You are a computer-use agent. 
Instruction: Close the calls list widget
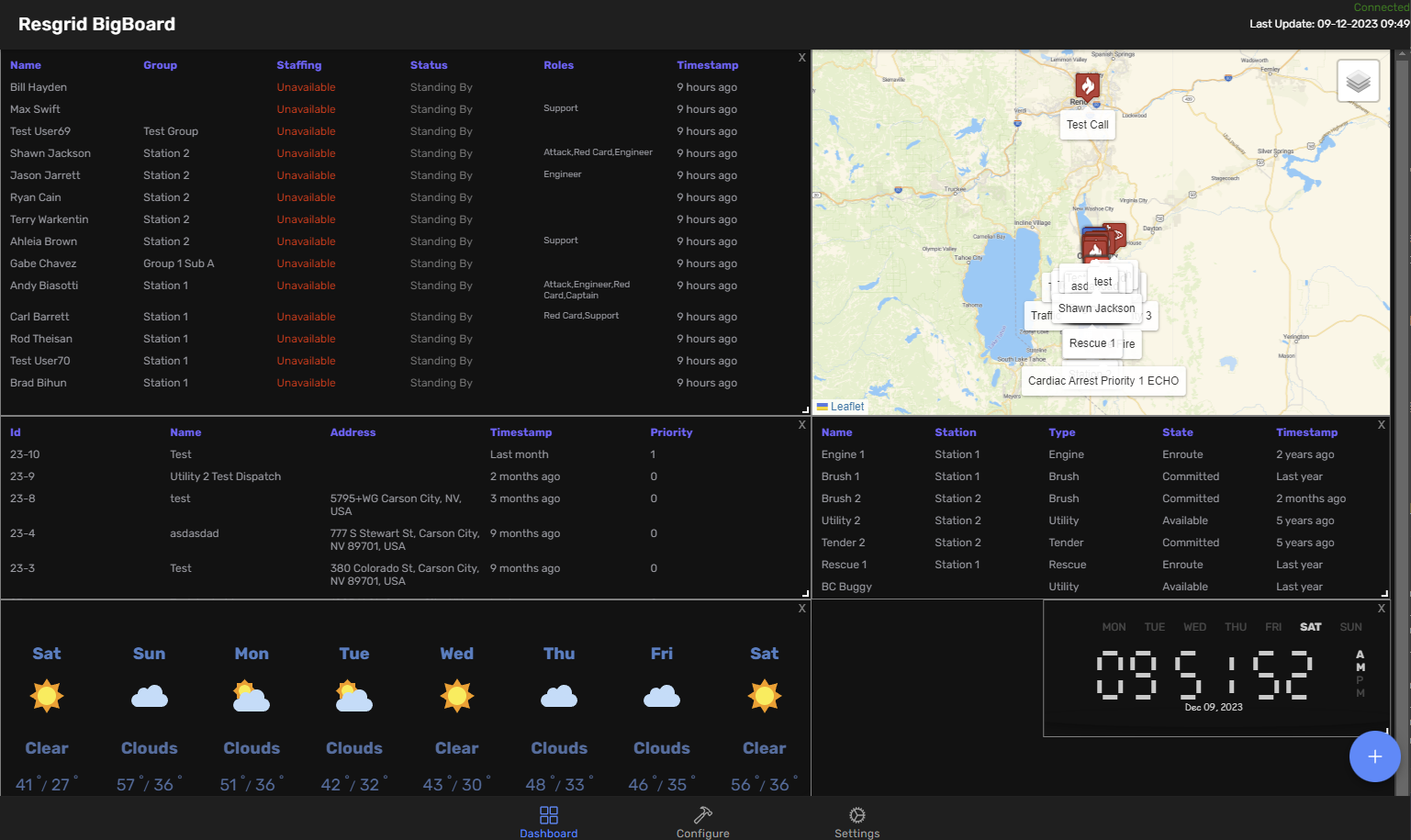click(x=801, y=425)
